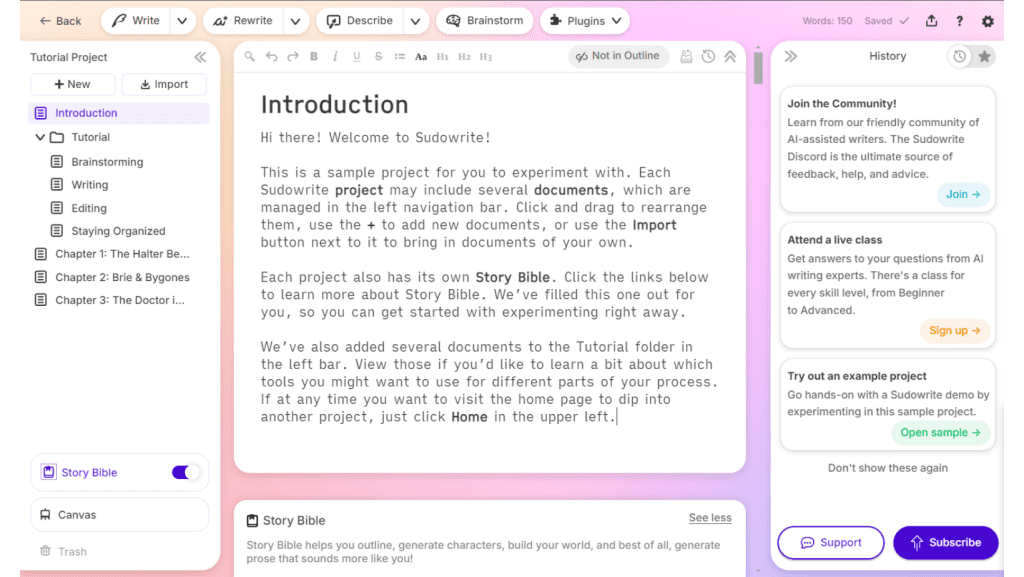Screen dimensions: 1024x577
Task: Open the Plugins dropdown menu
Action: 585,21
